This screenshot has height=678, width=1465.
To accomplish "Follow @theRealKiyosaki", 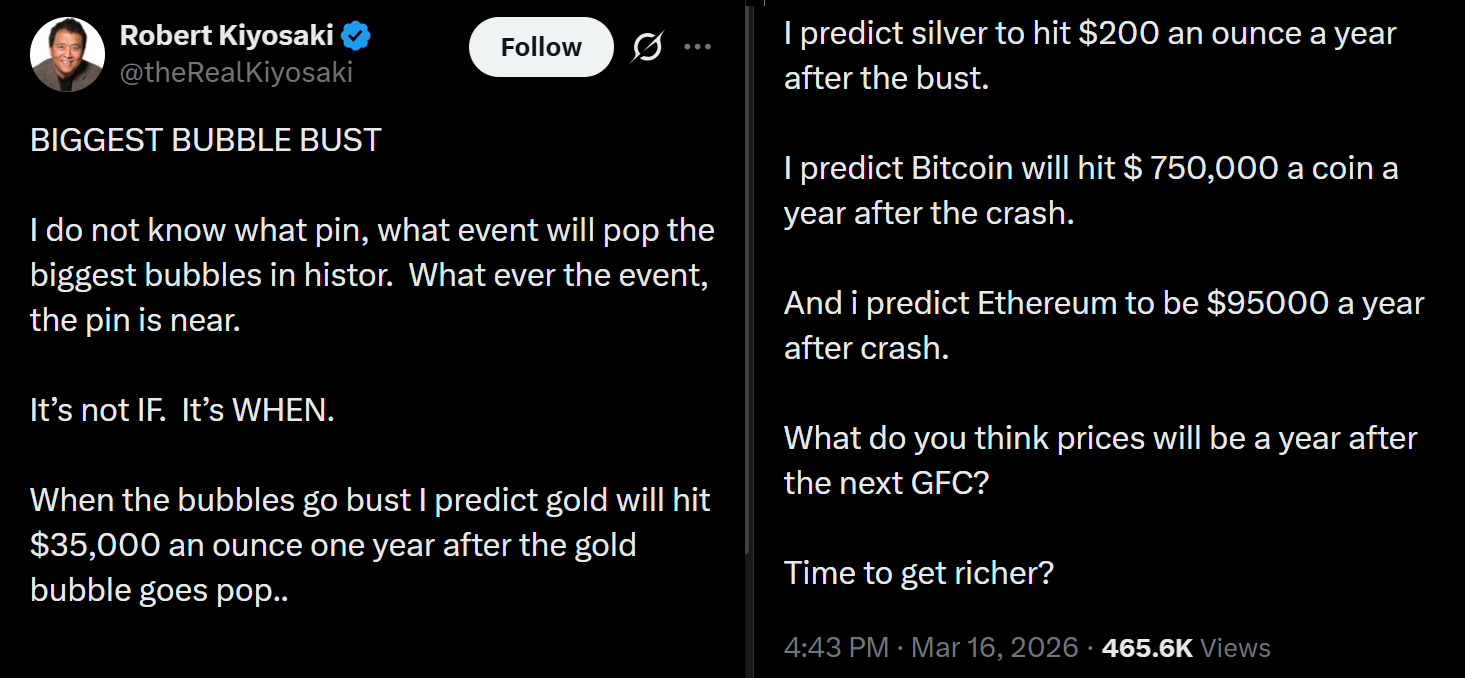I will click(540, 46).
